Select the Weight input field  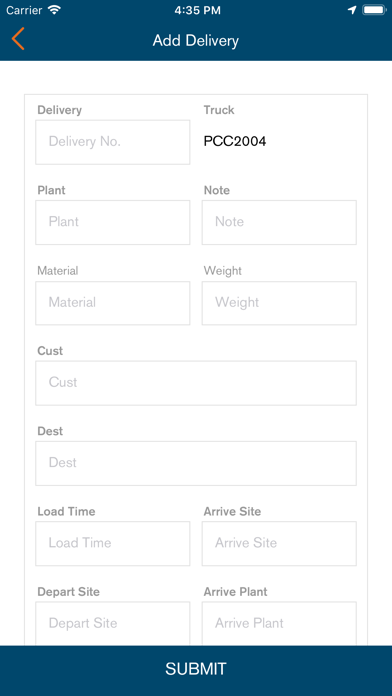click(279, 303)
